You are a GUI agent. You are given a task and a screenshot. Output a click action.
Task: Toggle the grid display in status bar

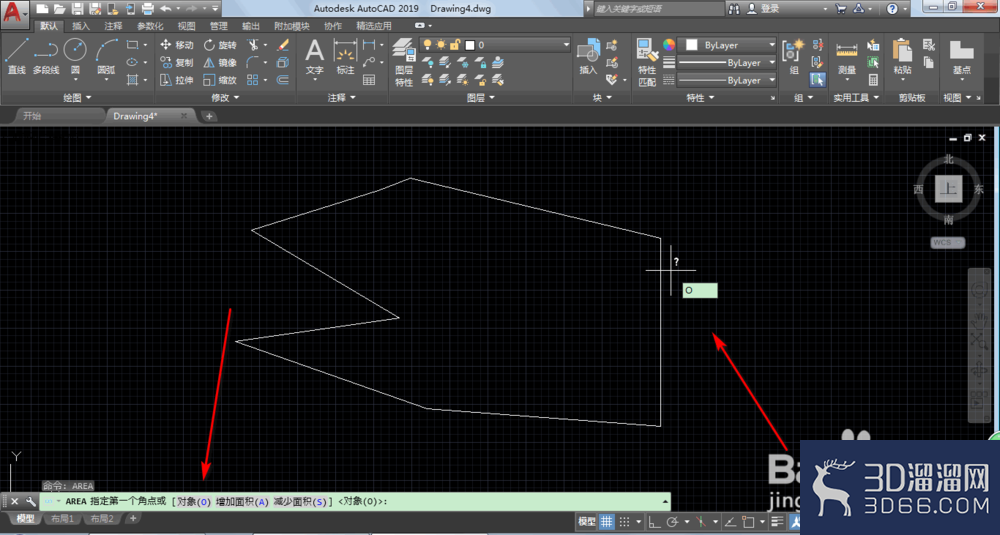(x=606, y=522)
